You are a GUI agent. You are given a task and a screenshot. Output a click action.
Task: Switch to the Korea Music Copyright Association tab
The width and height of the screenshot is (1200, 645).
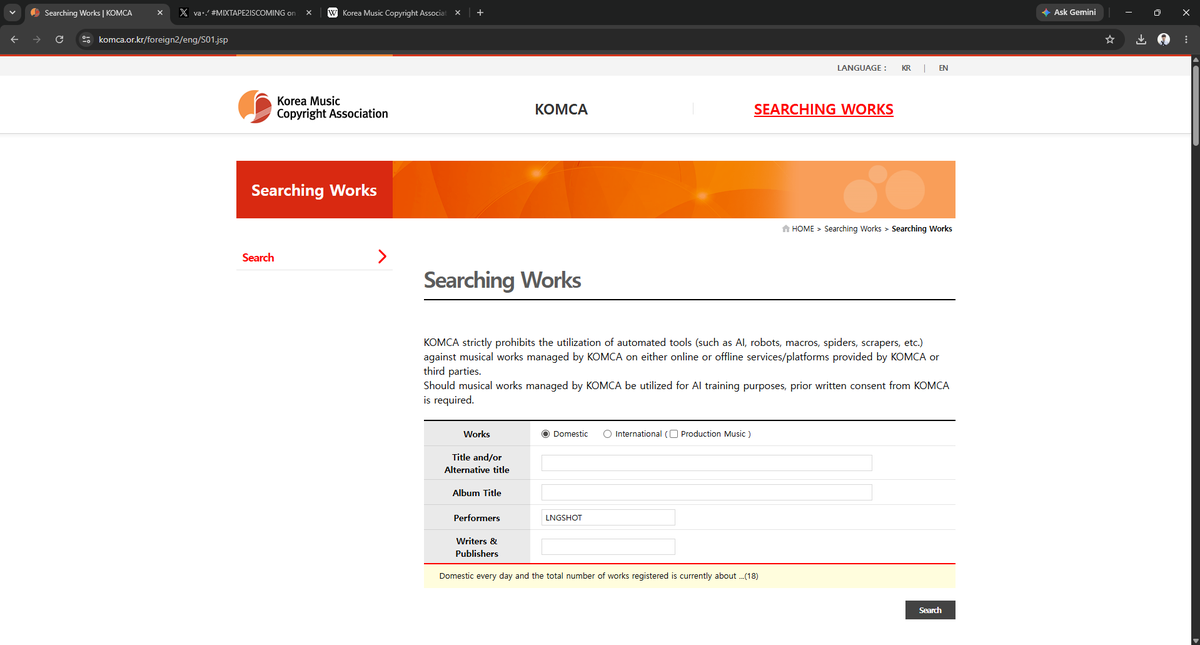395,13
